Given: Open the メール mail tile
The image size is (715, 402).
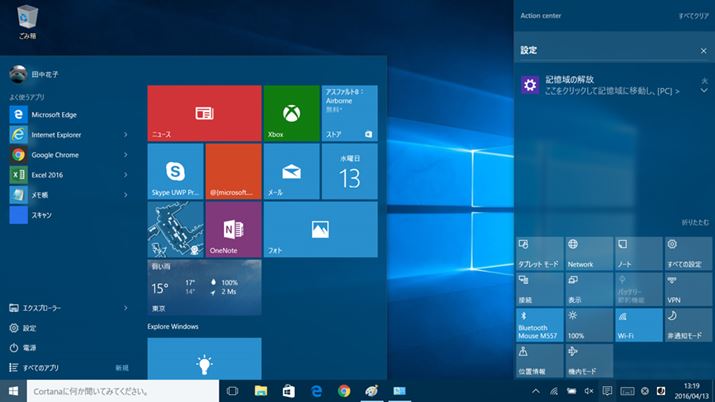Looking at the screenshot, I should [x=290, y=171].
